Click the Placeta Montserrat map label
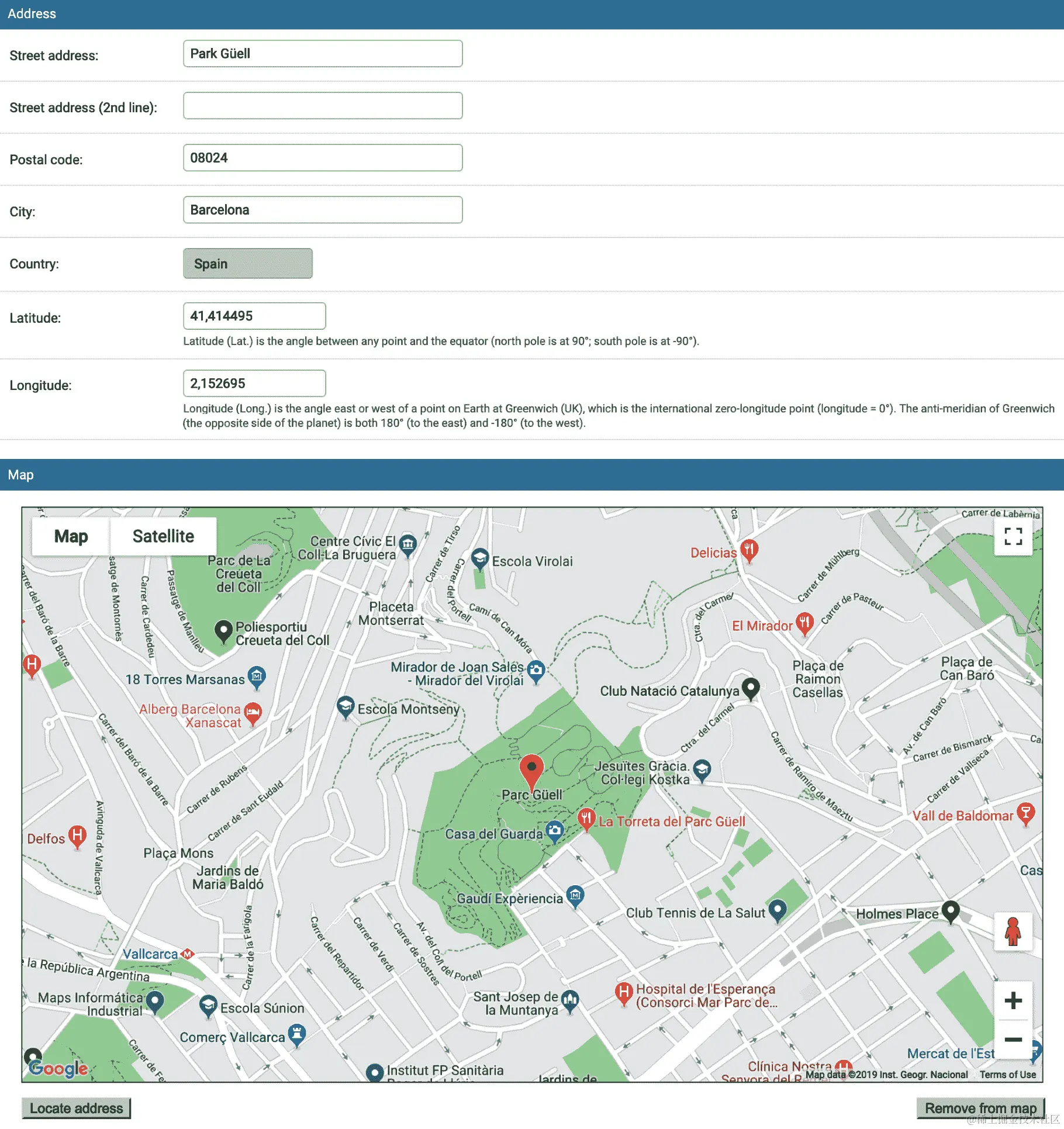This screenshot has width=1064, height=1129. click(x=391, y=614)
